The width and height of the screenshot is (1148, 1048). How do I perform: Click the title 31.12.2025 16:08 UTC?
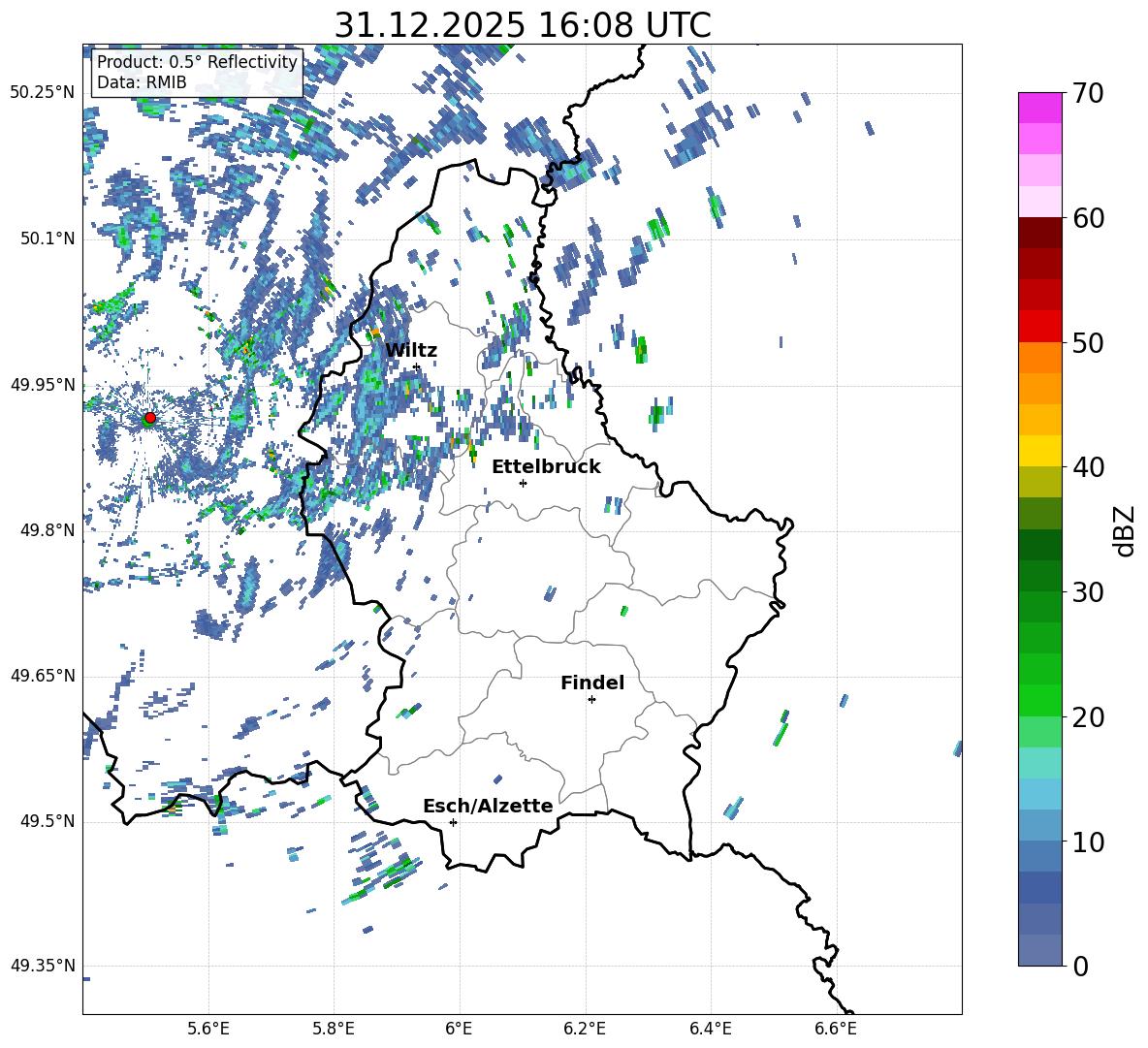[523, 25]
